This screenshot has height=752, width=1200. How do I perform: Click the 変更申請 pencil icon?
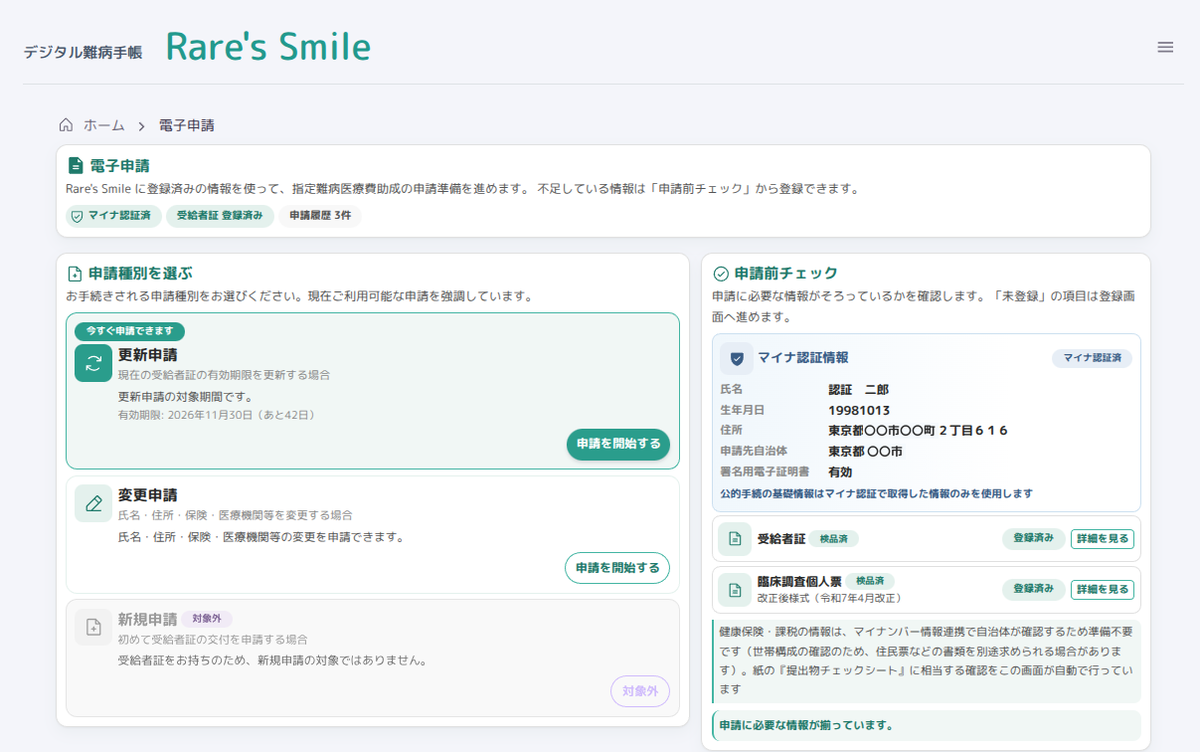(x=93, y=503)
